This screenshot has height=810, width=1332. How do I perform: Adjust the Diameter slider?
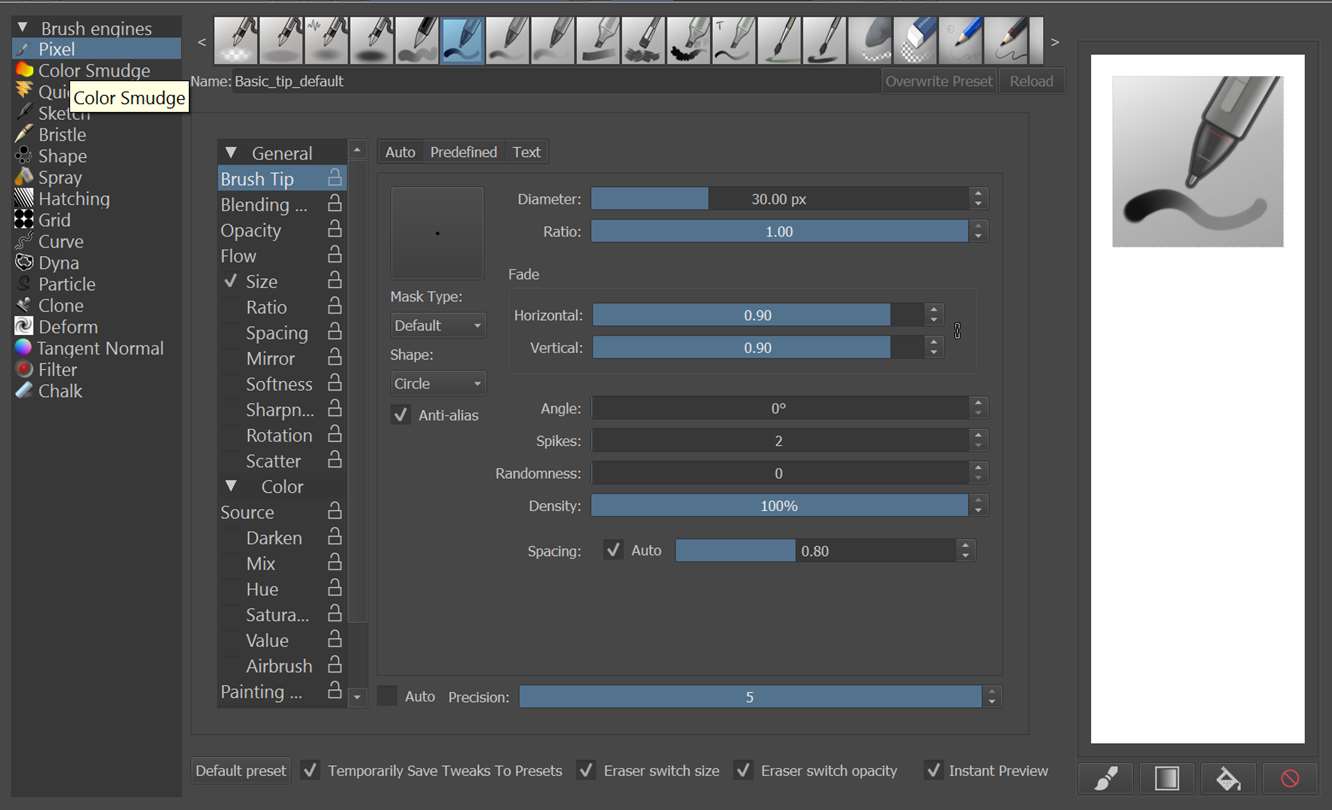[779, 199]
